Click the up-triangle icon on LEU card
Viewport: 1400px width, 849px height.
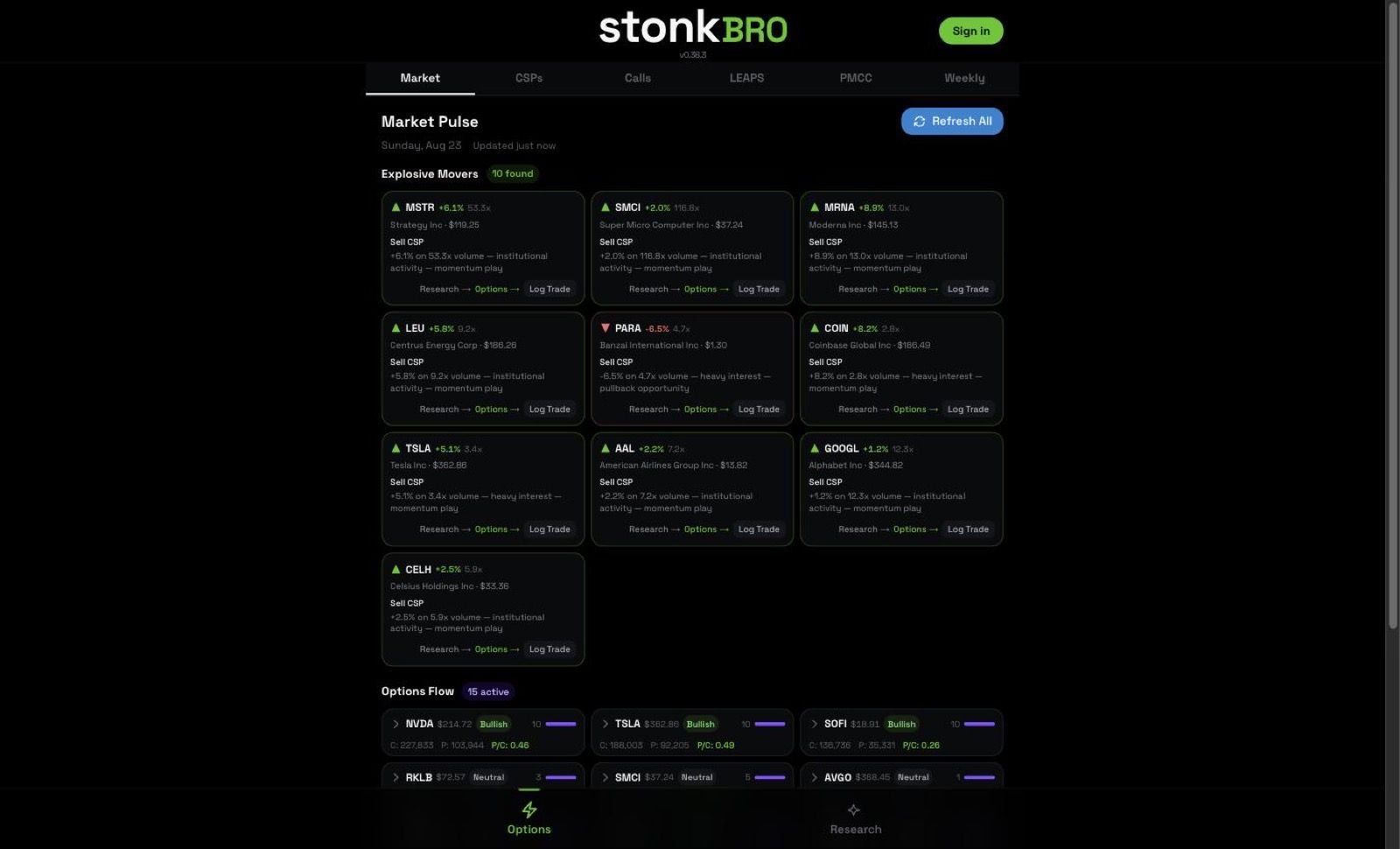pos(395,328)
